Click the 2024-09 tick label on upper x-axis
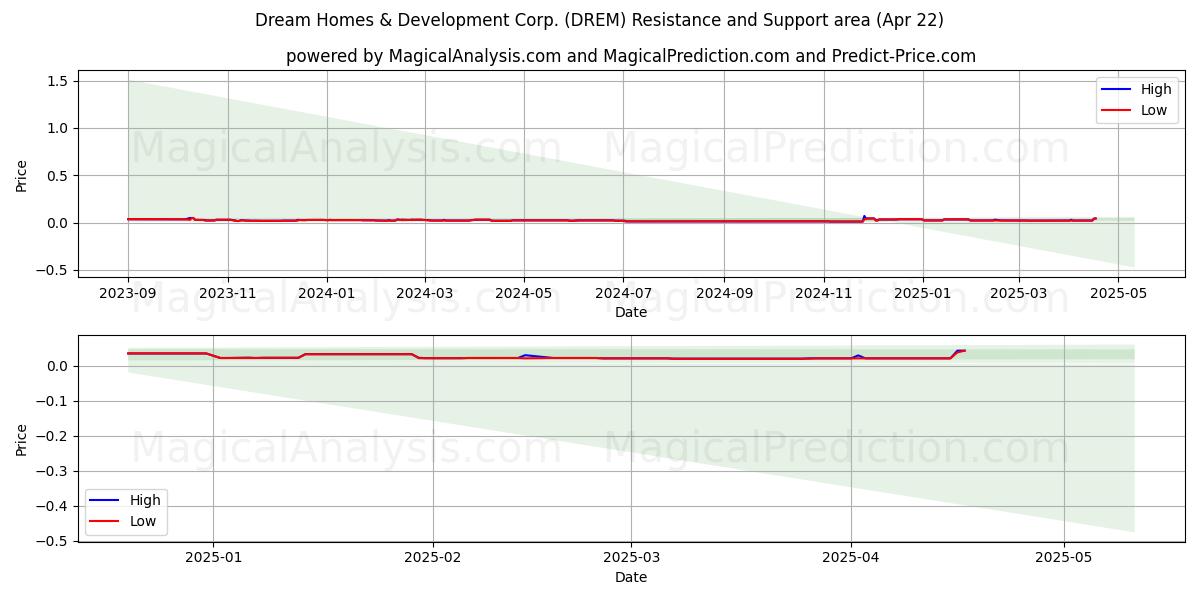The height and width of the screenshot is (600, 1200). 724,294
